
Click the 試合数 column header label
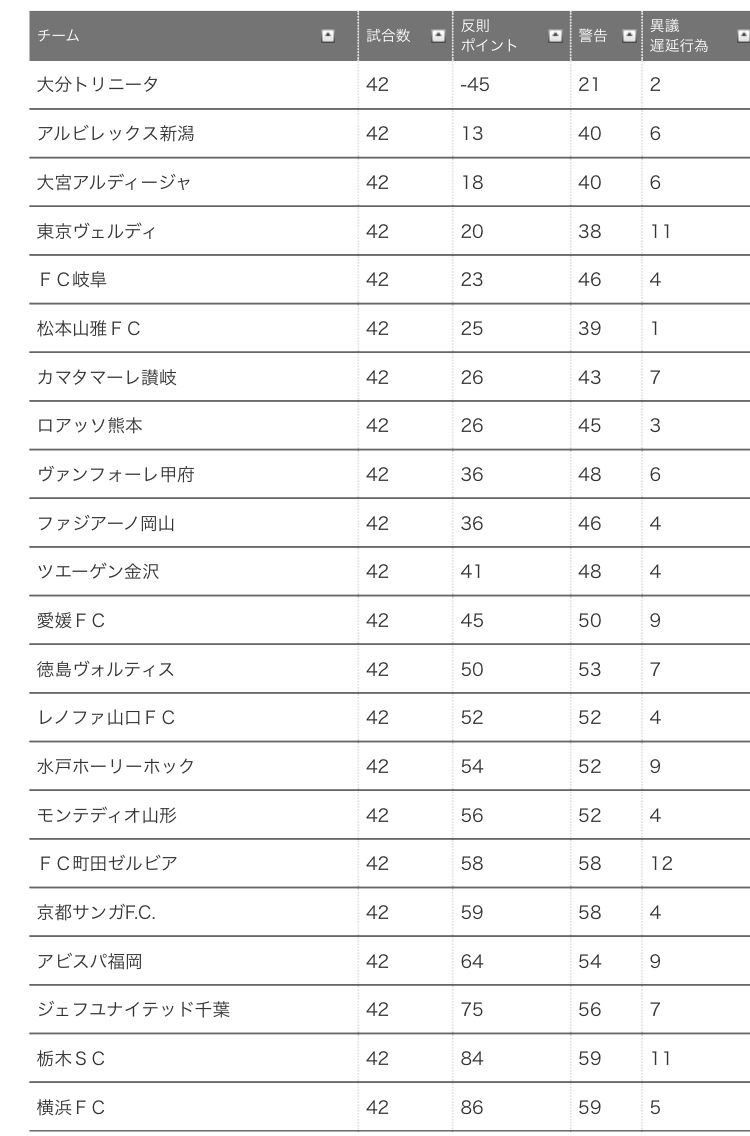tap(388, 36)
